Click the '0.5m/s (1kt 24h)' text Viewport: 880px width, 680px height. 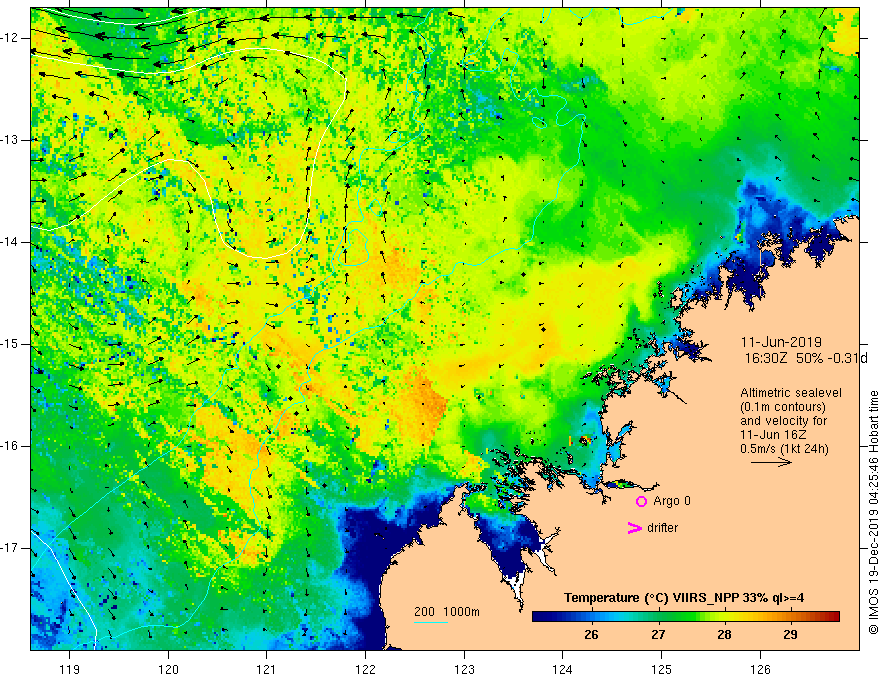784,448
